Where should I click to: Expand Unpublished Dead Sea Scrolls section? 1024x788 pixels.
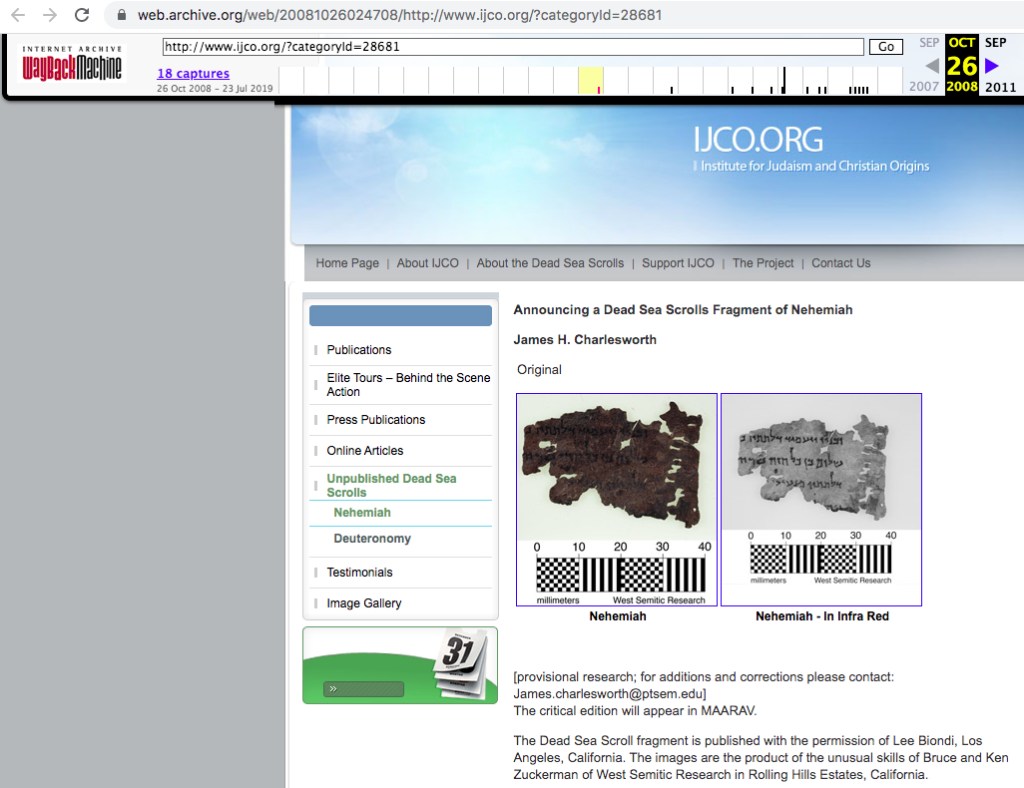(391, 485)
